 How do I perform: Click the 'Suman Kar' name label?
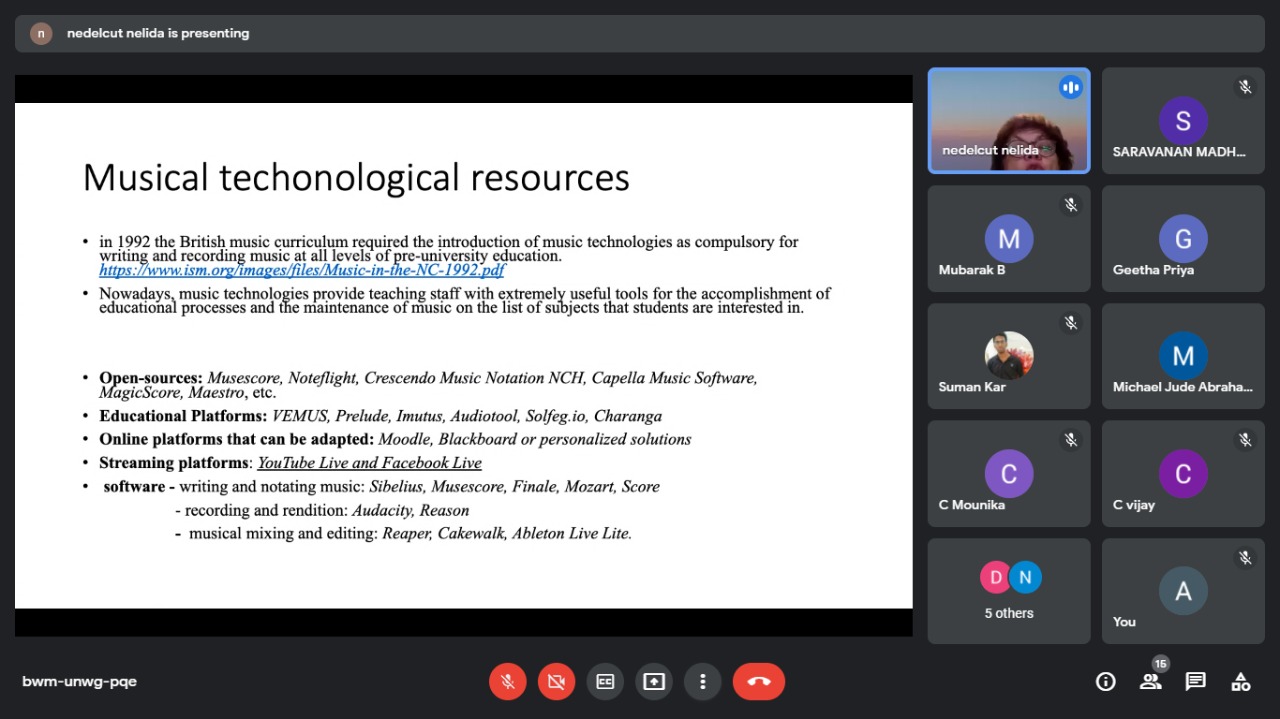(x=972, y=387)
